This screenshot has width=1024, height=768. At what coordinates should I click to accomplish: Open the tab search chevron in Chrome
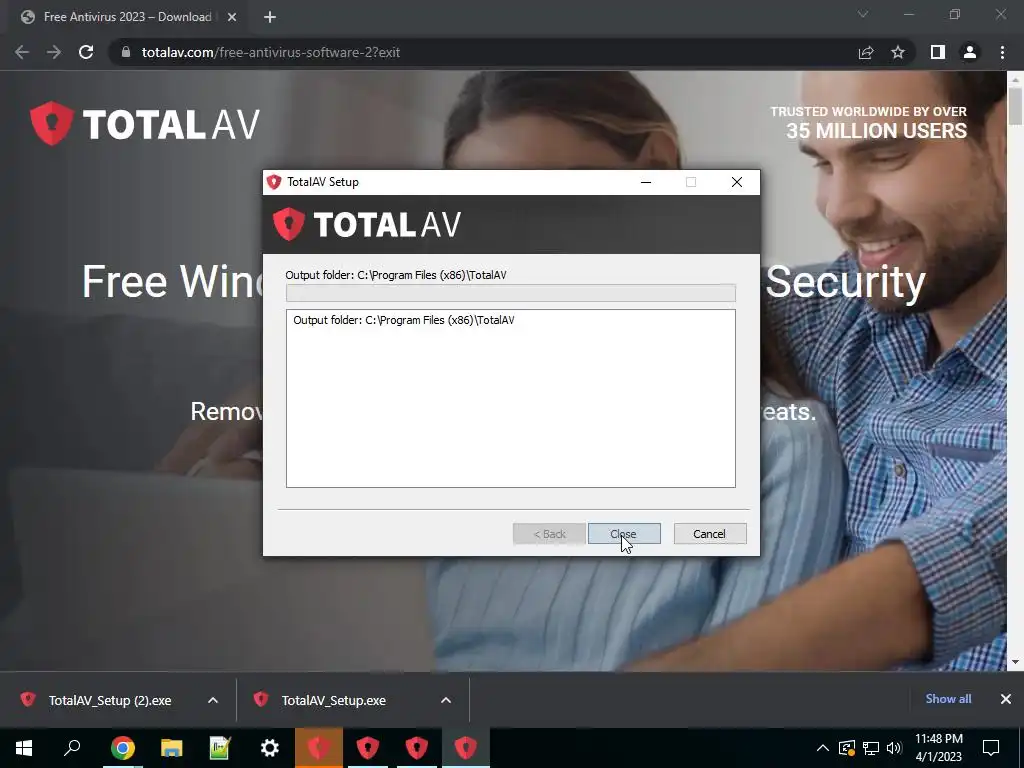(x=863, y=14)
